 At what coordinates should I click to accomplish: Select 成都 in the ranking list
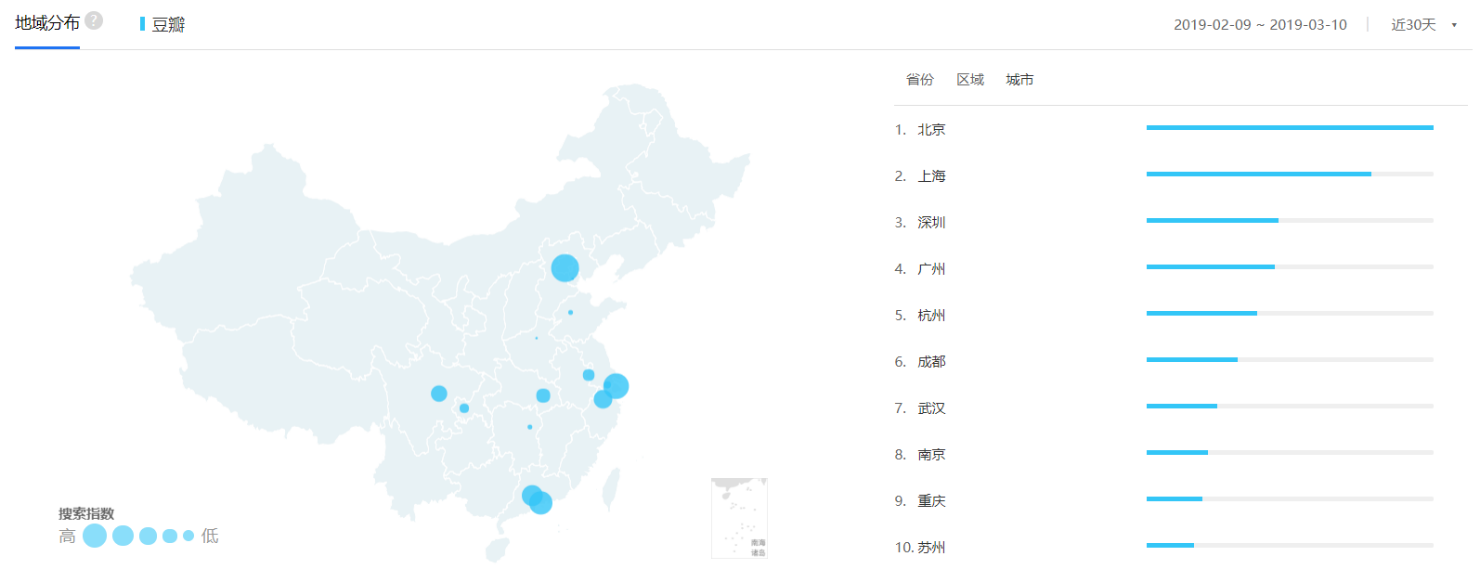931,362
